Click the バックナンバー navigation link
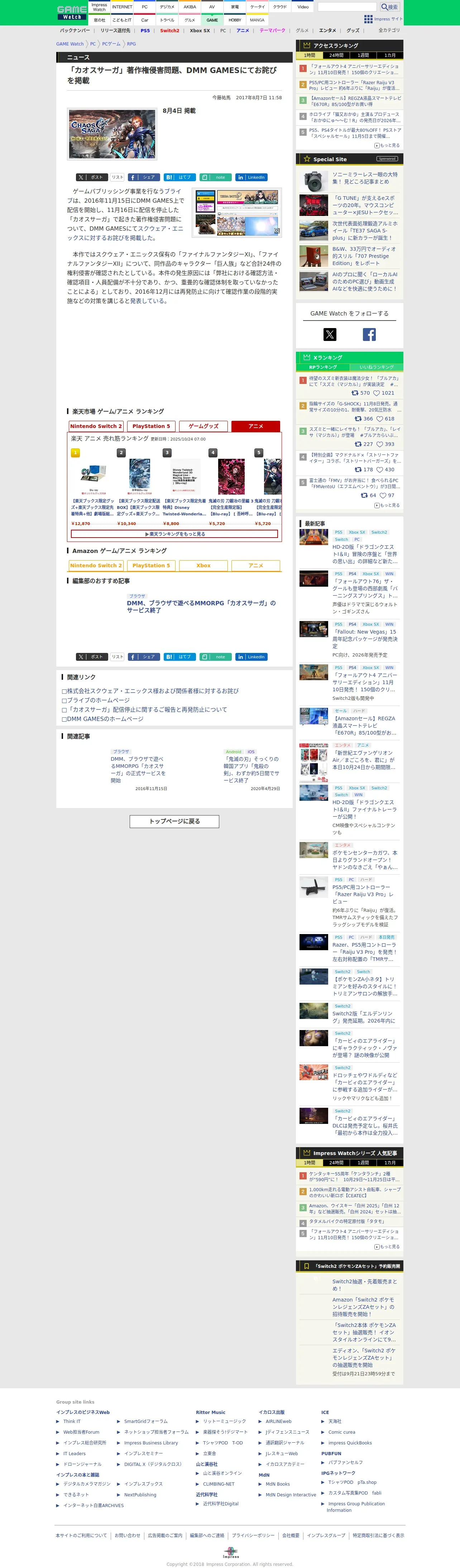The width and height of the screenshot is (460, 1568). point(76,30)
